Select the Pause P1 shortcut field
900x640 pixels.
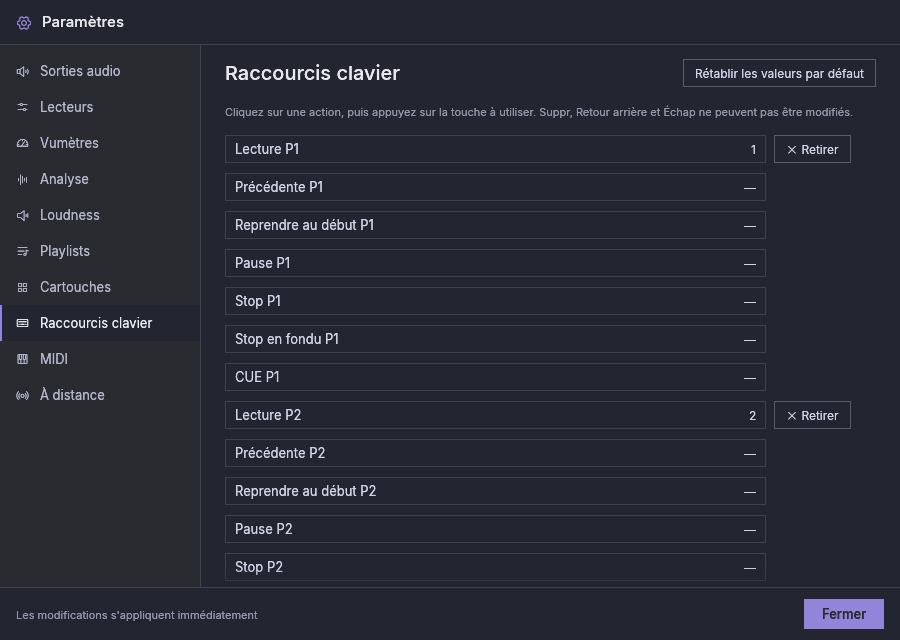pos(495,263)
